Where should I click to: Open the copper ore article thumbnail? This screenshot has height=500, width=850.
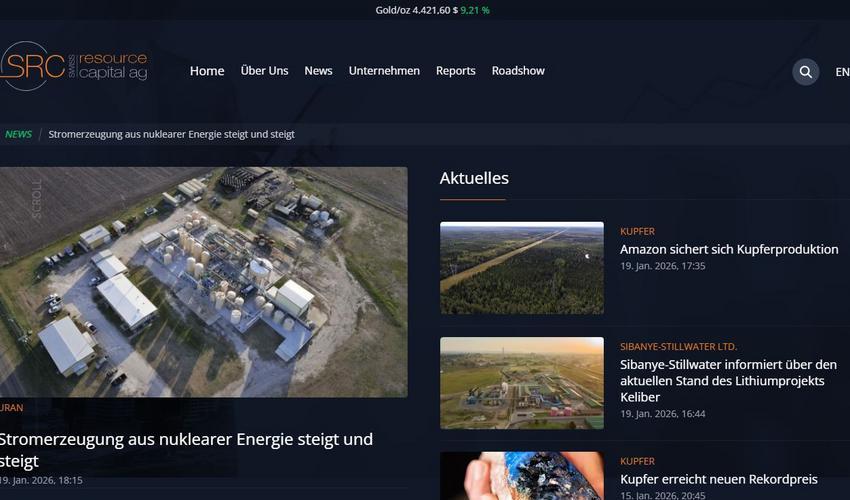[x=522, y=476]
